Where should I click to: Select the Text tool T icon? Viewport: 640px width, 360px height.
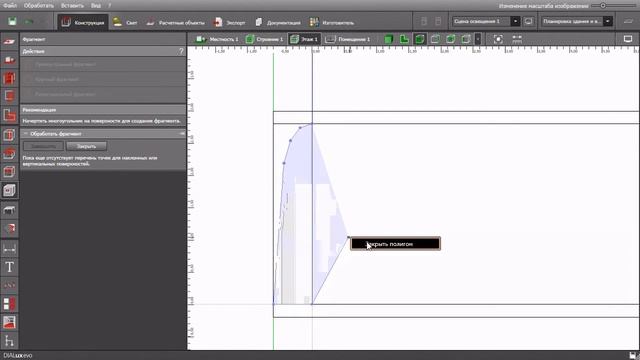[9, 267]
